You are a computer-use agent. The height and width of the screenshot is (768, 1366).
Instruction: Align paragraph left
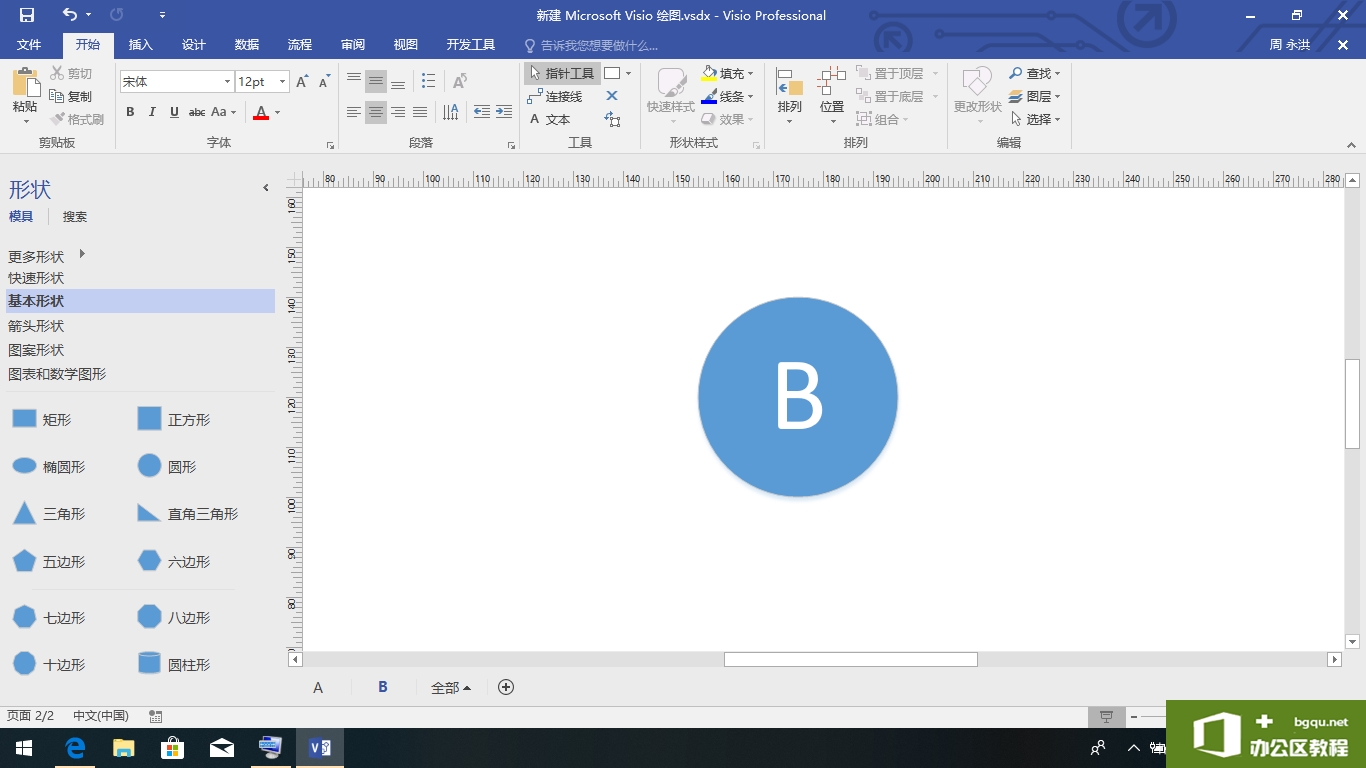click(354, 112)
